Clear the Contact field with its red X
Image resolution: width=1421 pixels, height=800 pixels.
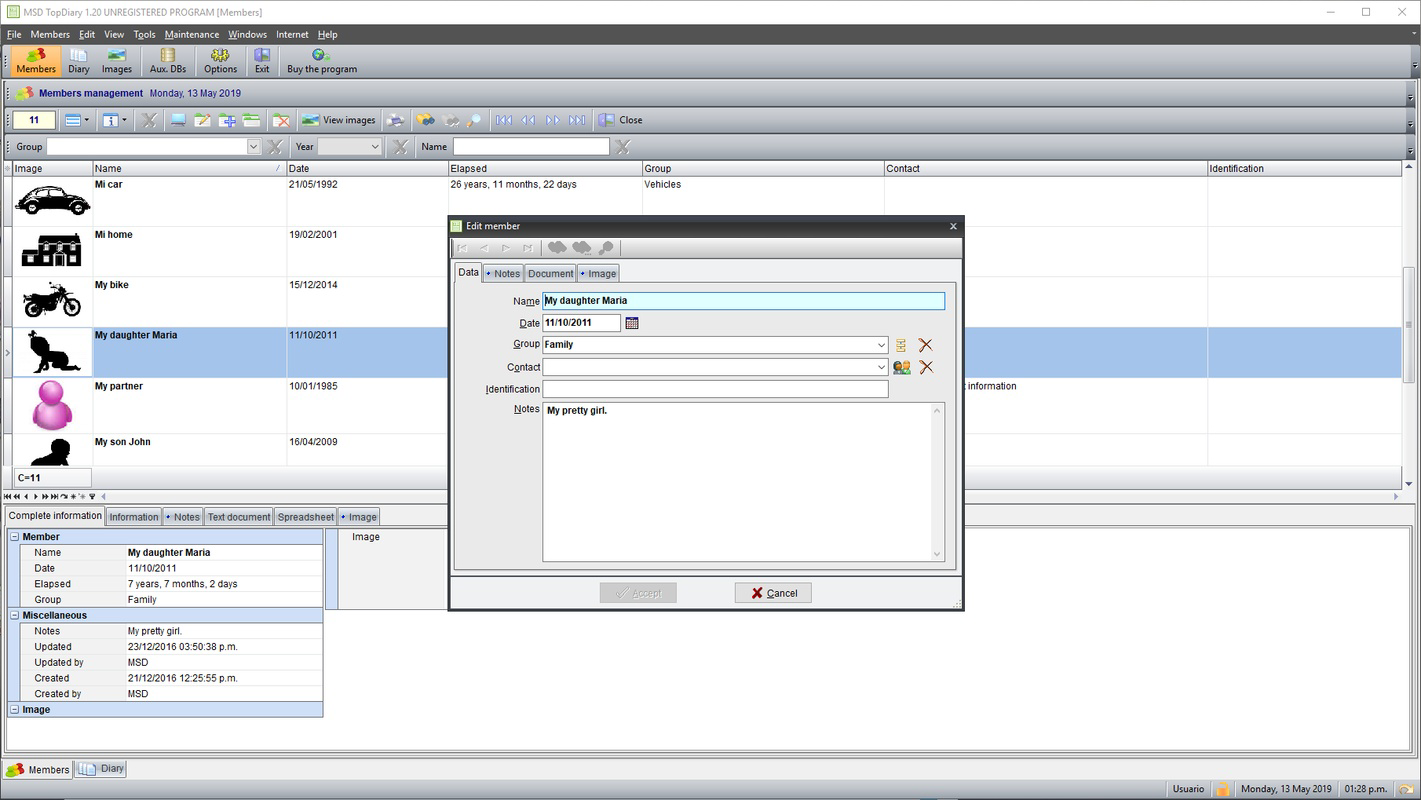click(926, 367)
